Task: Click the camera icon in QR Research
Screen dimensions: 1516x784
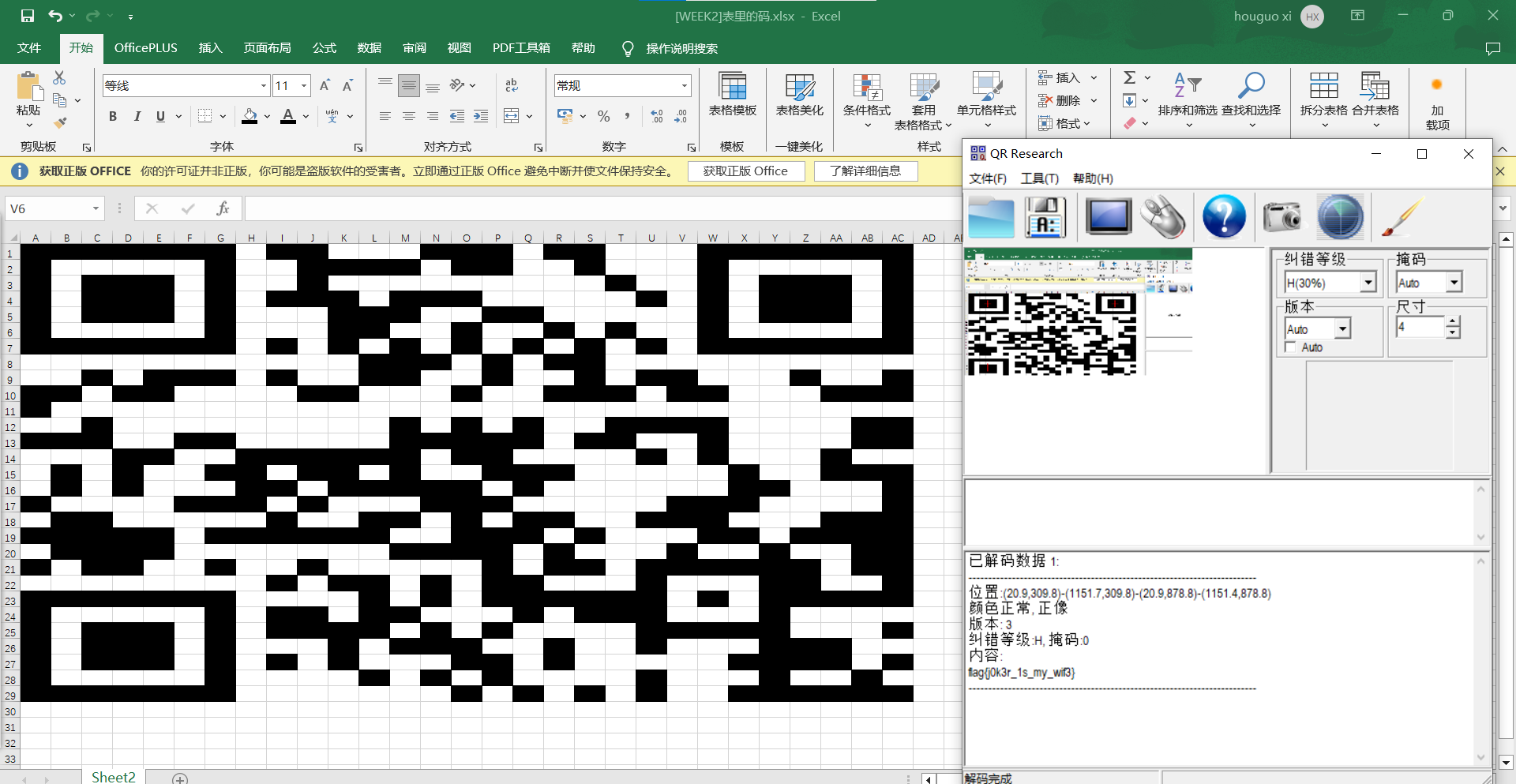Action: [1282, 216]
